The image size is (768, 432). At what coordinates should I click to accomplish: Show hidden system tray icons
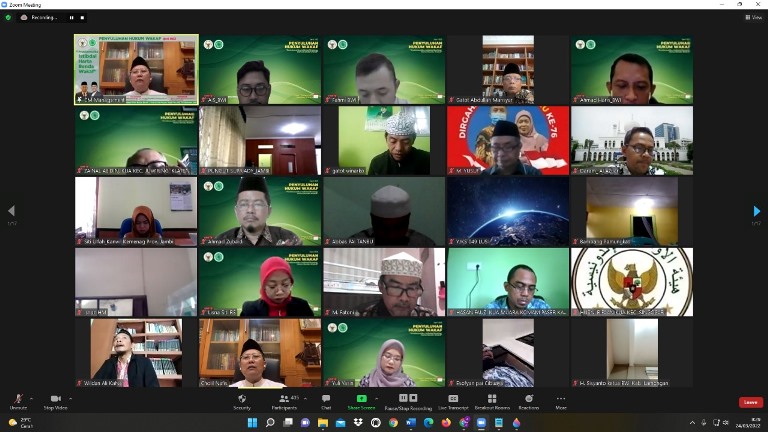[x=692, y=423]
